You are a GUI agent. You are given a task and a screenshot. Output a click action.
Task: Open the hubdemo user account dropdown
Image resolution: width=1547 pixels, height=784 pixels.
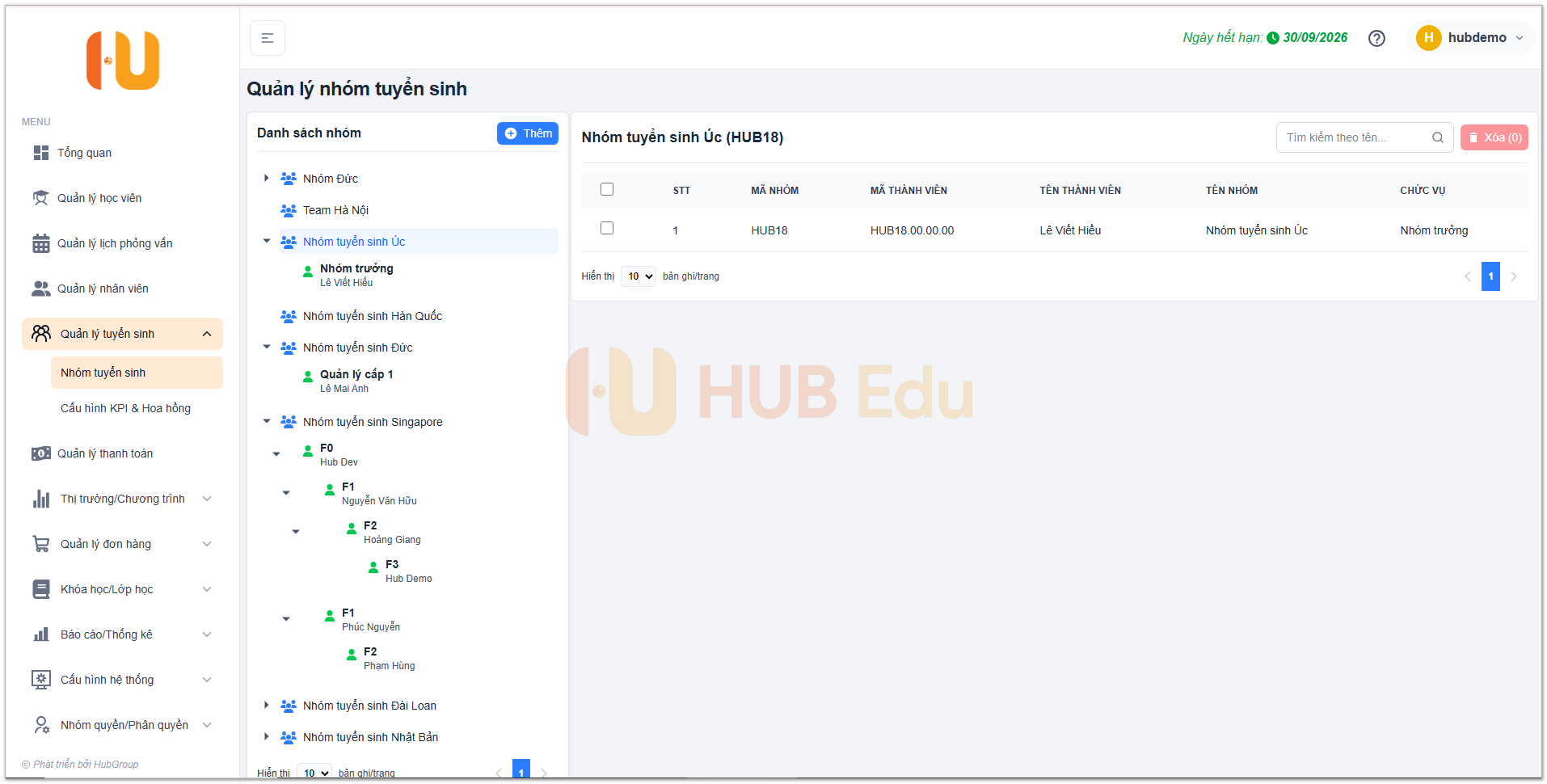coord(1471,38)
